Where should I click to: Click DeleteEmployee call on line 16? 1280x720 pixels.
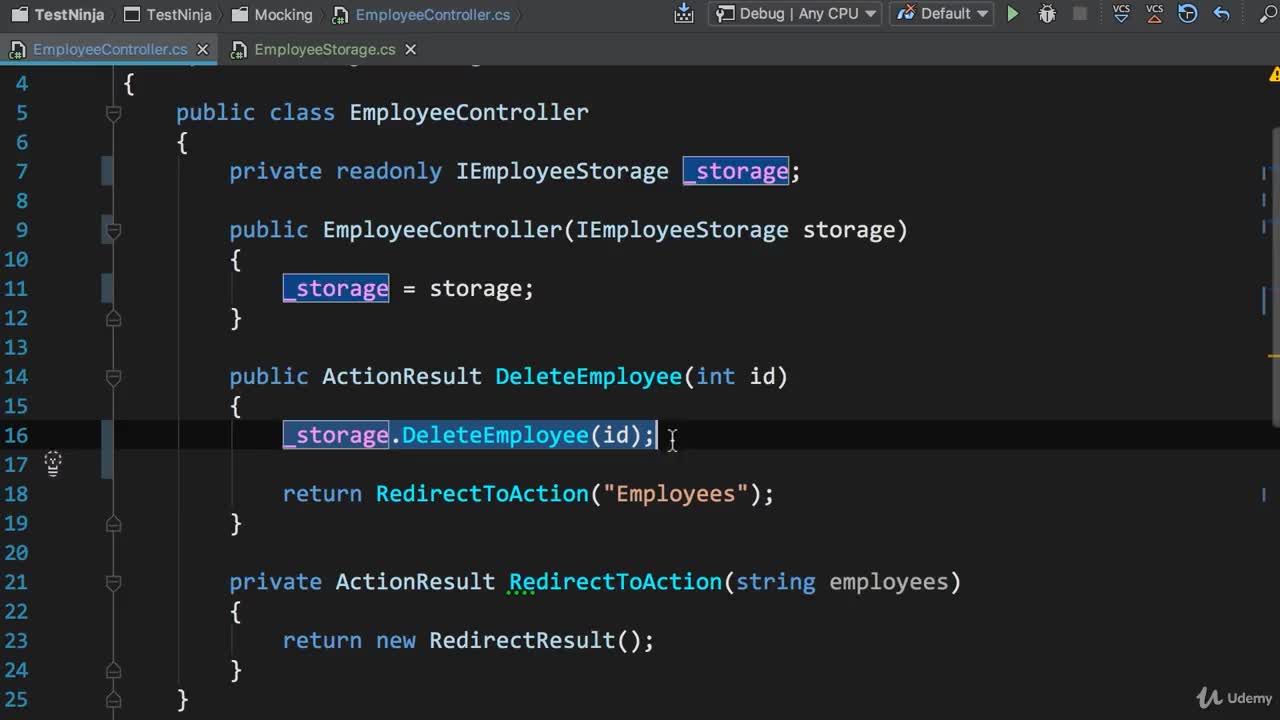[495, 435]
